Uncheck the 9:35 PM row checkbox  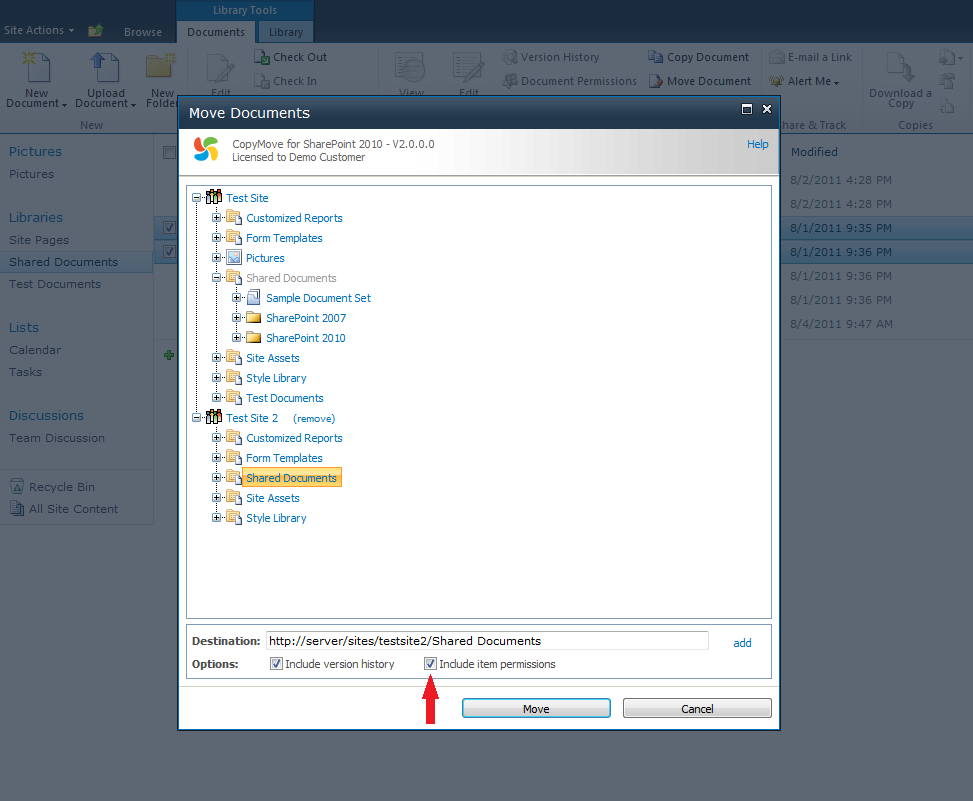pos(169,227)
